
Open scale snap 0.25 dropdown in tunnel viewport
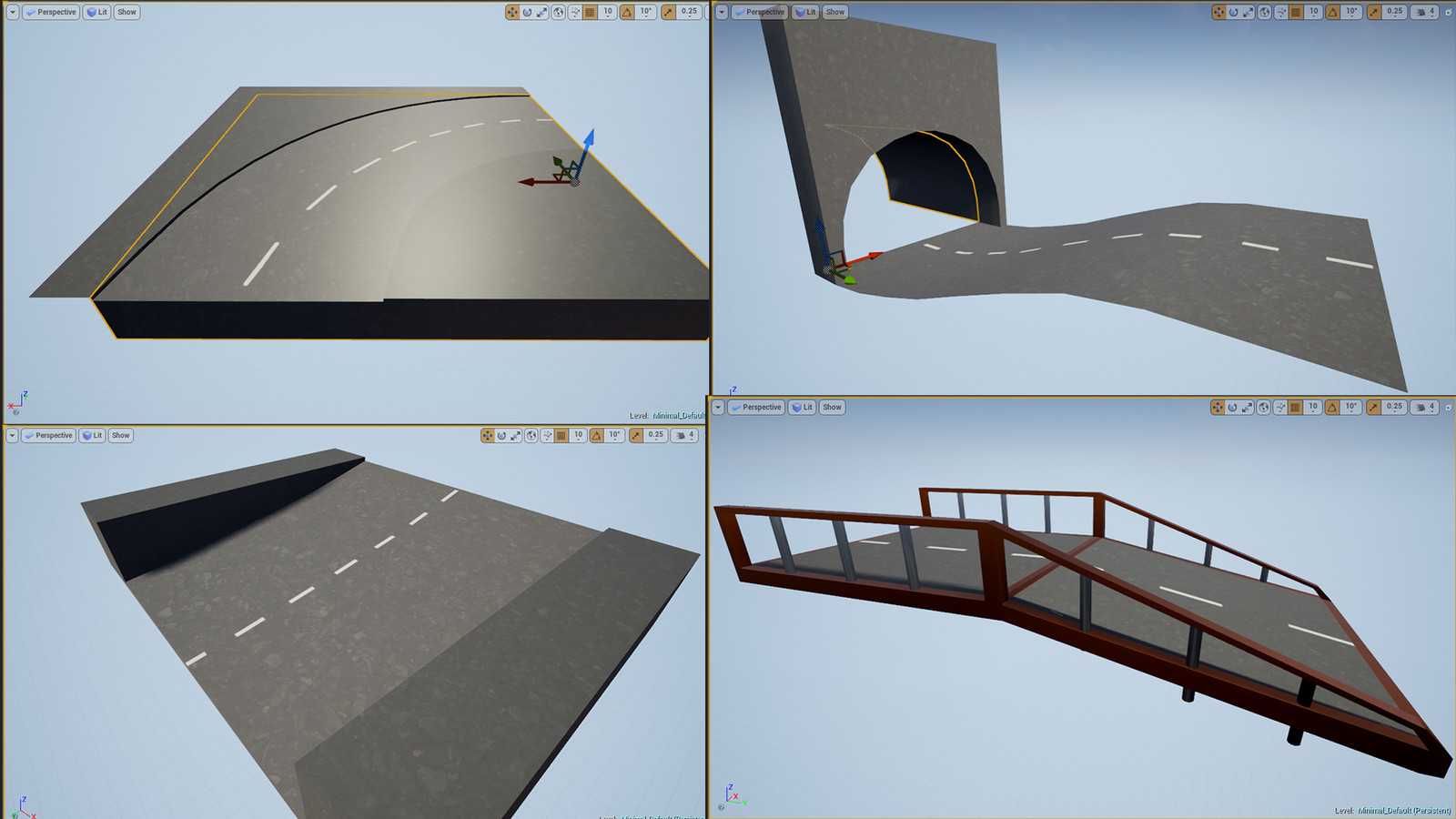[1394, 12]
